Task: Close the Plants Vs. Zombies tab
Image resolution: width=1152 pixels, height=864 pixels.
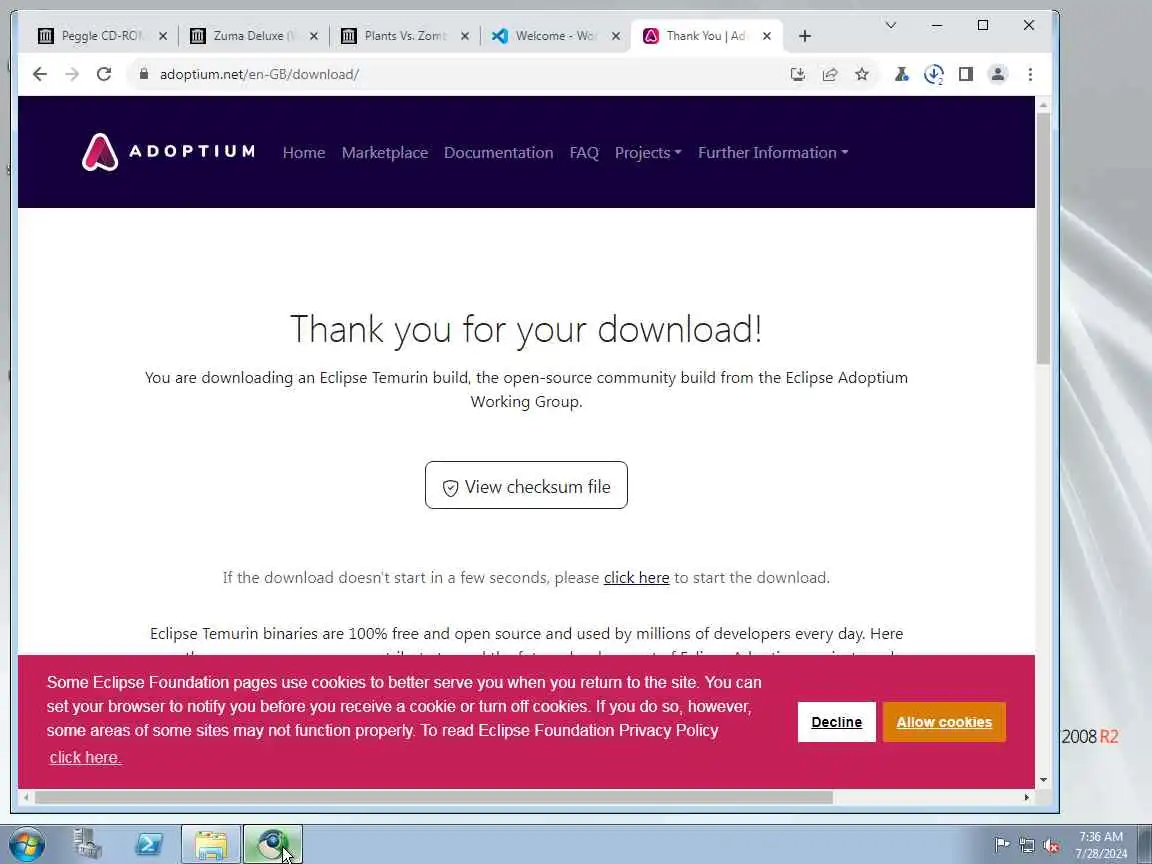Action: click(464, 36)
